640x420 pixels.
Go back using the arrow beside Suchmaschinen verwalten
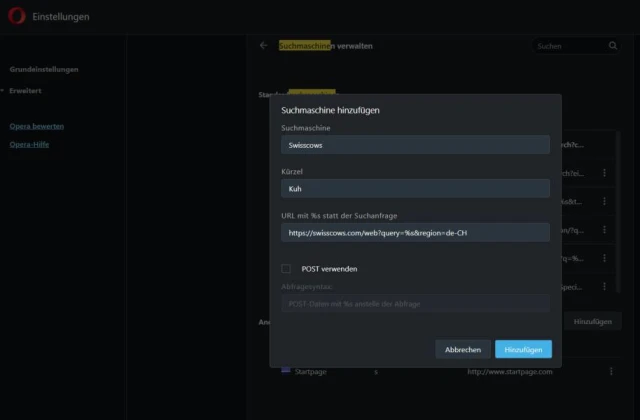point(263,46)
